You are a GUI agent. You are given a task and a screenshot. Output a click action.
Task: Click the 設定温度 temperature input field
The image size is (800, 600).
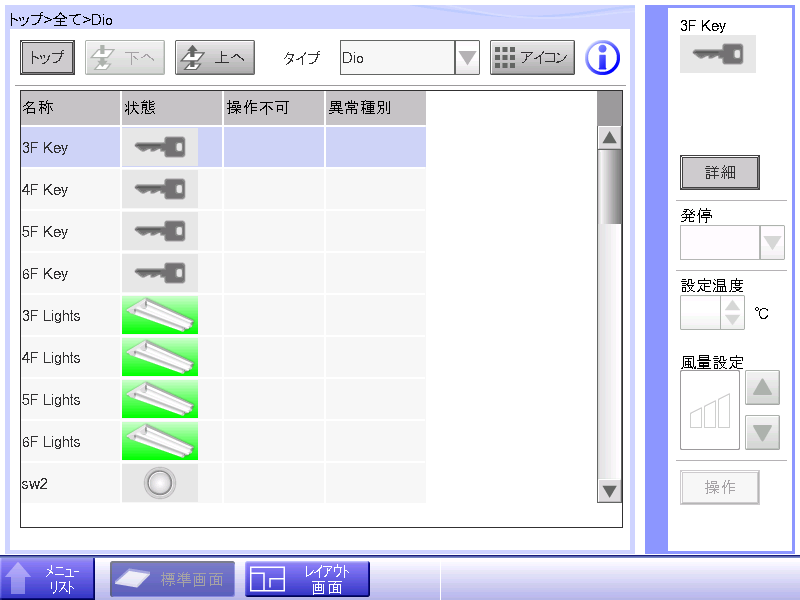pyautogui.click(x=701, y=313)
